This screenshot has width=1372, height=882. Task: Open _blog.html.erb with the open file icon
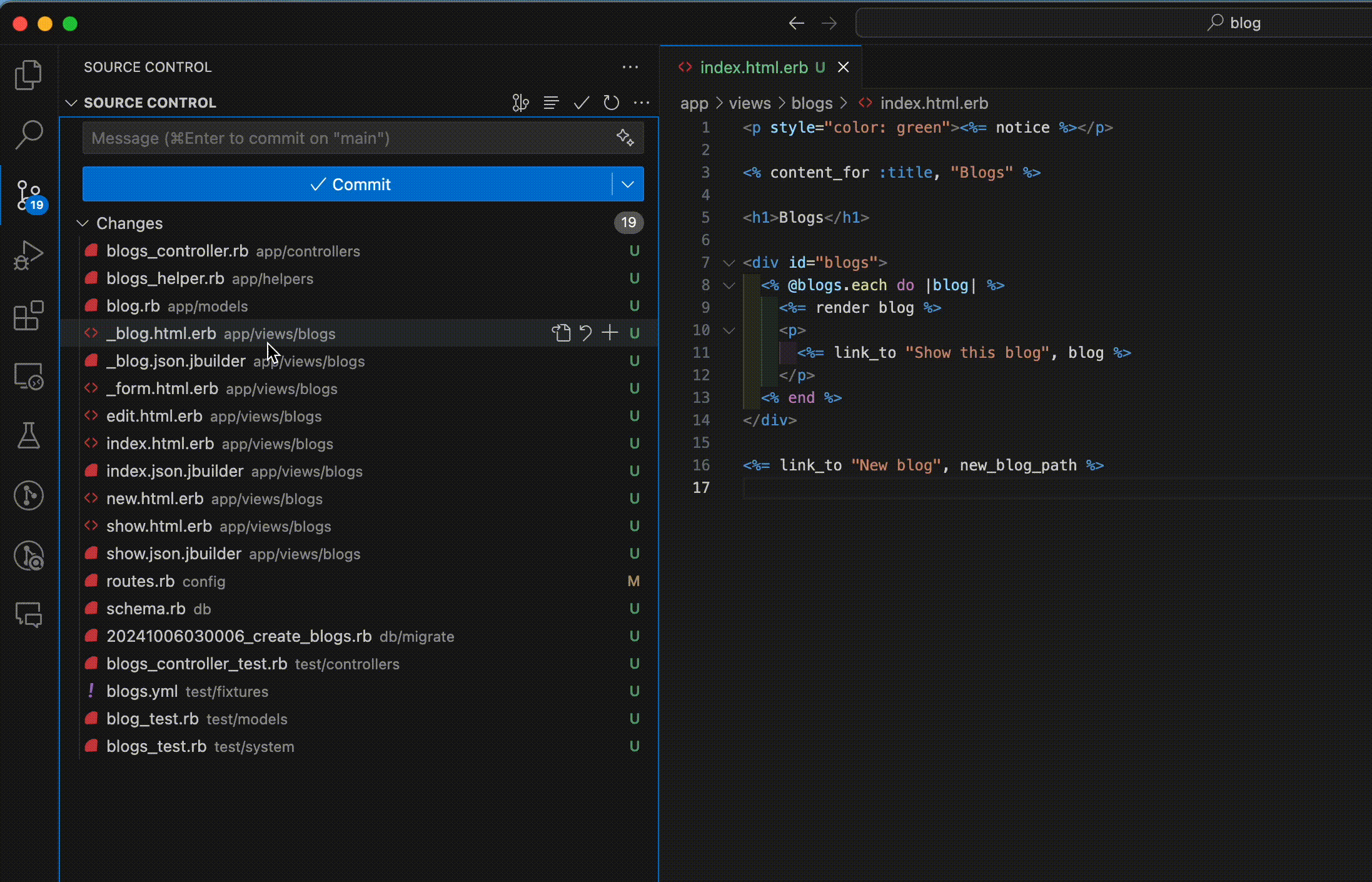(x=562, y=333)
